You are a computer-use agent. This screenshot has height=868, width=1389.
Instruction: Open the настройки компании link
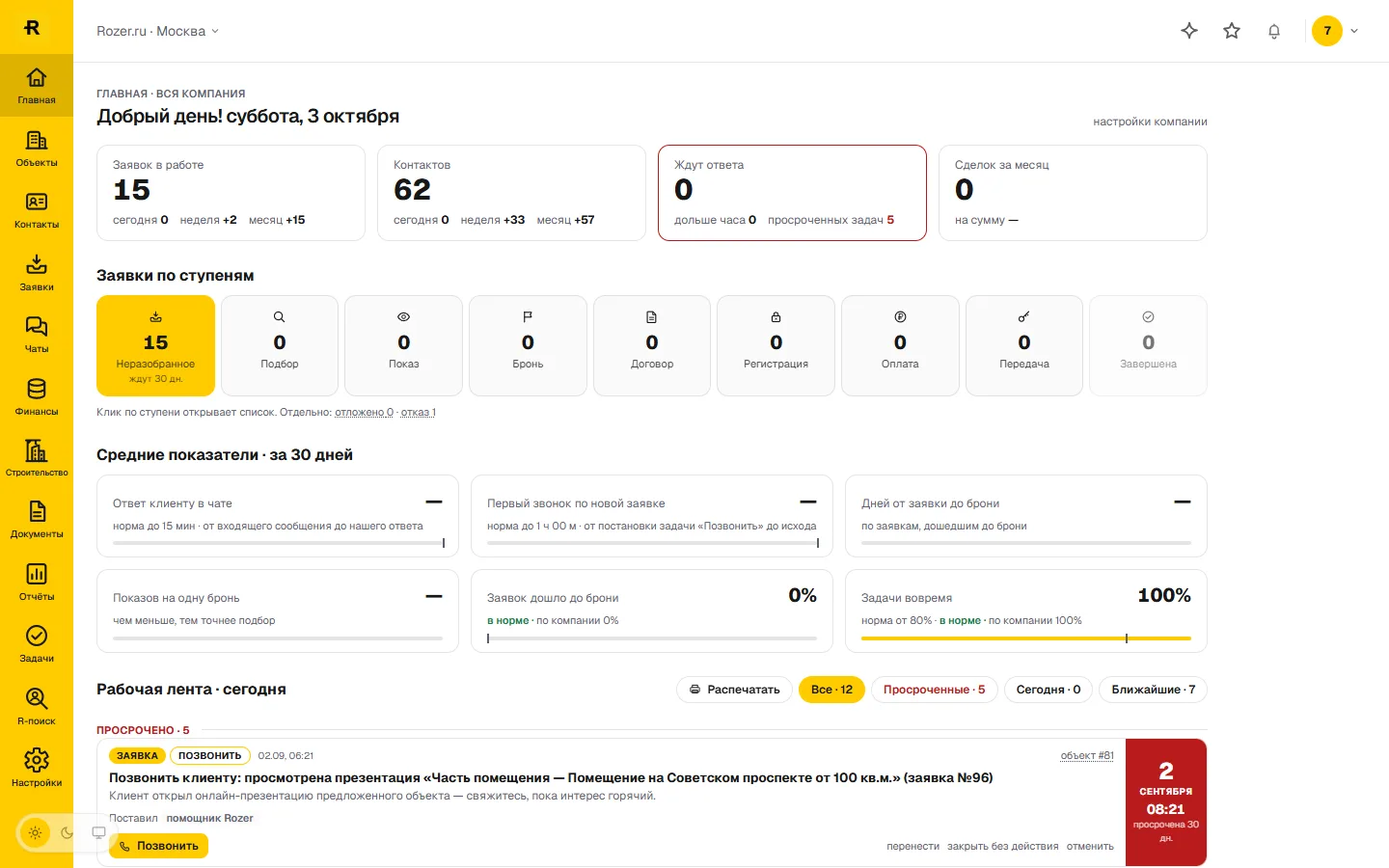click(x=1150, y=122)
